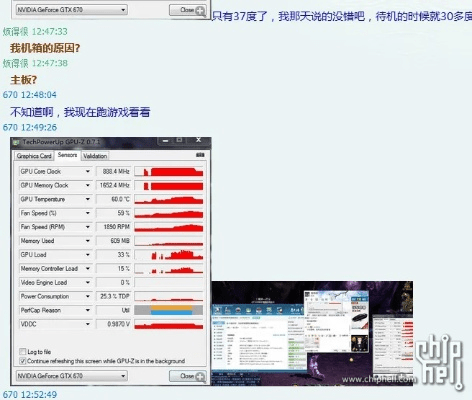Click the 25.3 % TDP power value
The image size is (472, 400).
(113, 296)
